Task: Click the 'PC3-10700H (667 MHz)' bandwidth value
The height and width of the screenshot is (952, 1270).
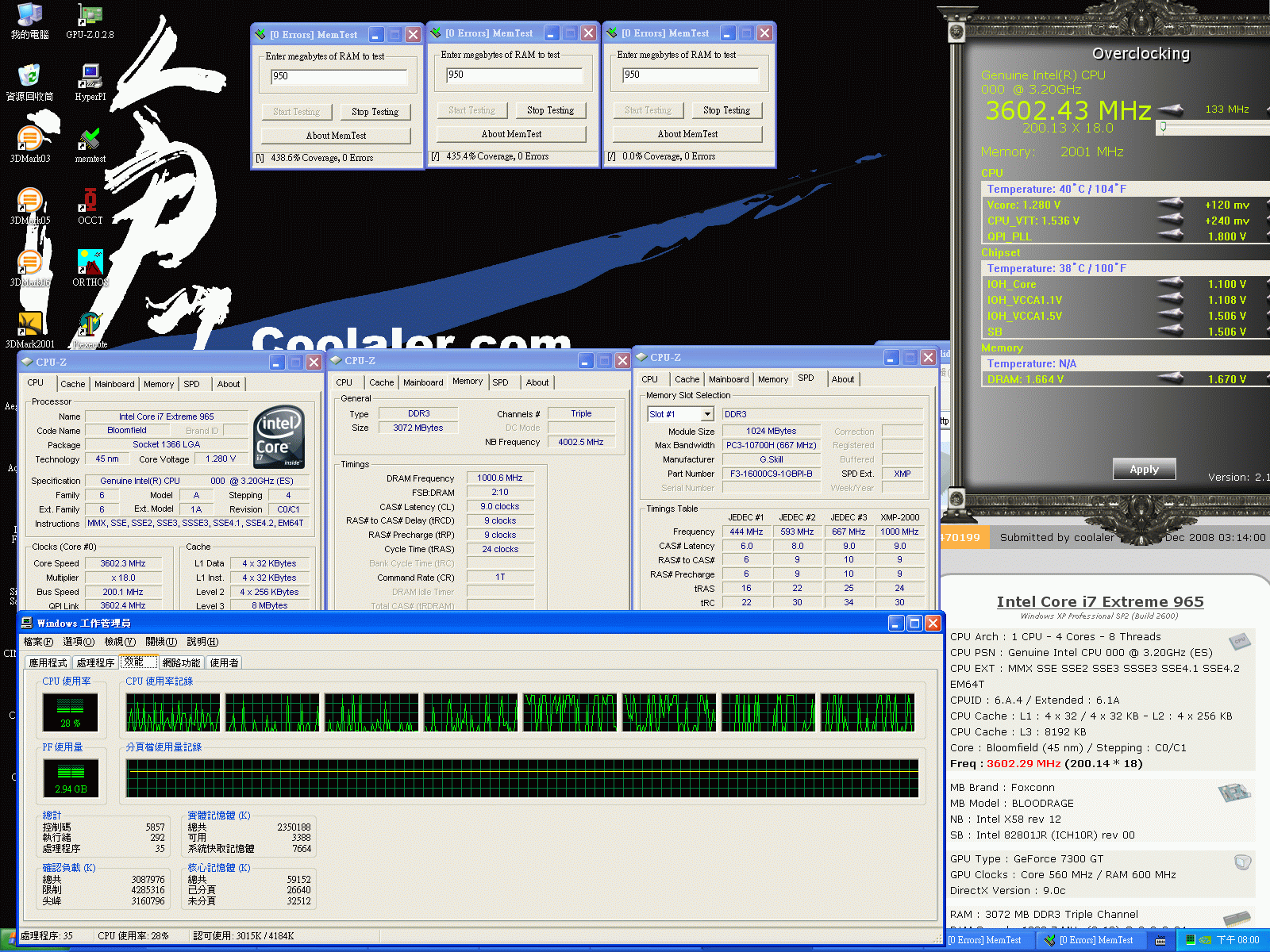Action: tap(771, 445)
